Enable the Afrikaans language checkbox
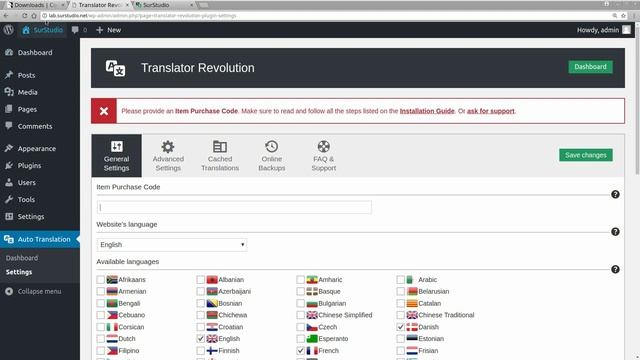 pyautogui.click(x=100, y=280)
